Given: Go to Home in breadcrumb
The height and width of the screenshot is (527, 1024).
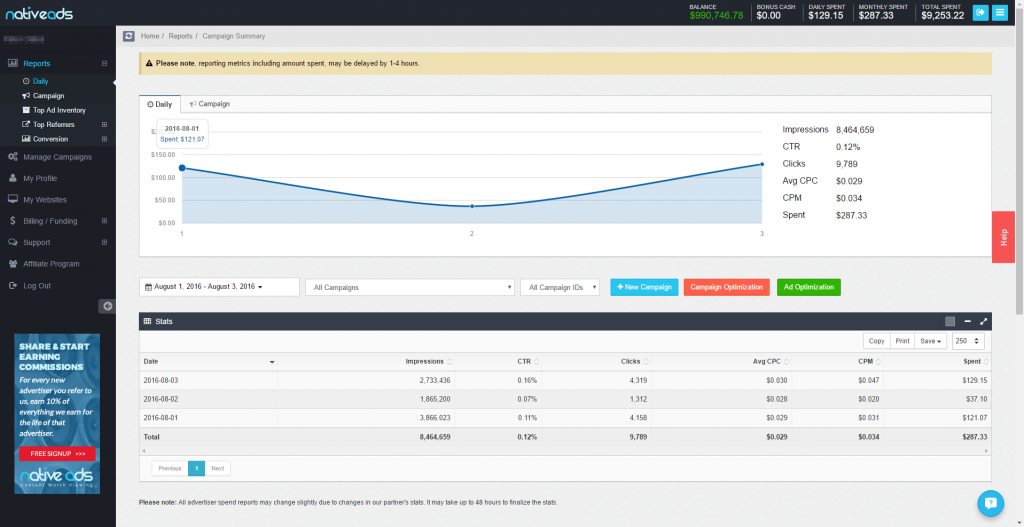Looking at the screenshot, I should [x=150, y=36].
